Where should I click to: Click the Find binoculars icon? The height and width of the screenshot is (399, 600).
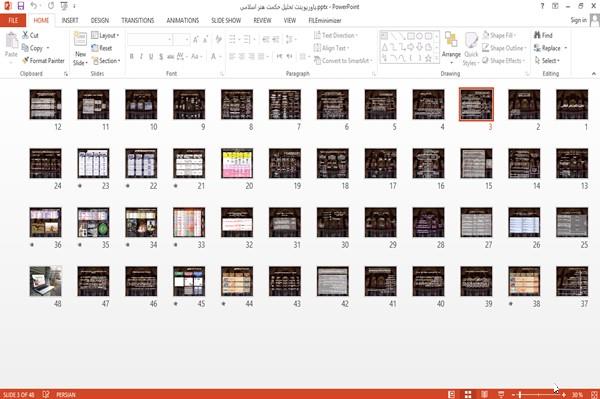pyautogui.click(x=538, y=35)
